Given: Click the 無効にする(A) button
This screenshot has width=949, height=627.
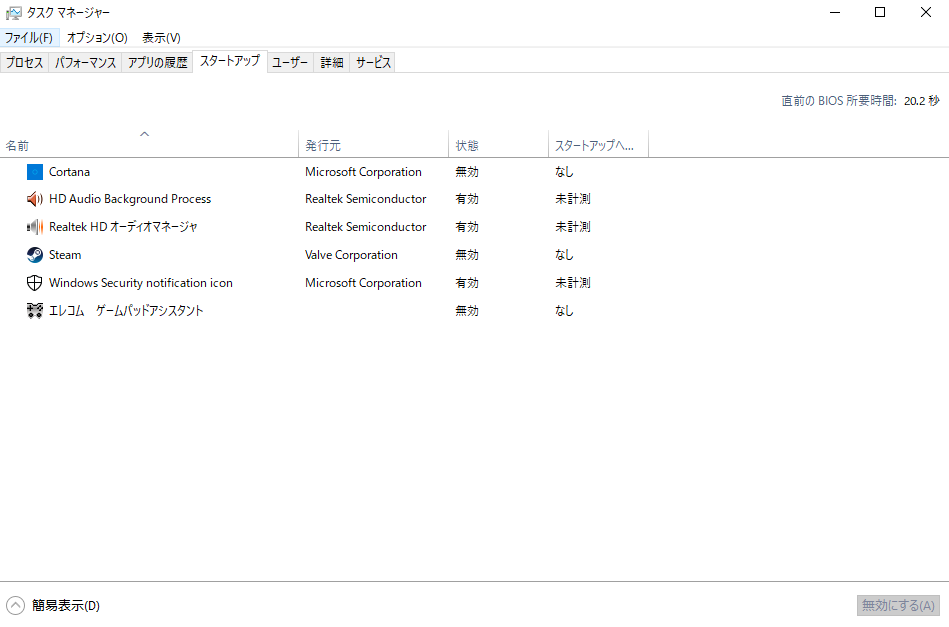Looking at the screenshot, I should click(x=898, y=605).
